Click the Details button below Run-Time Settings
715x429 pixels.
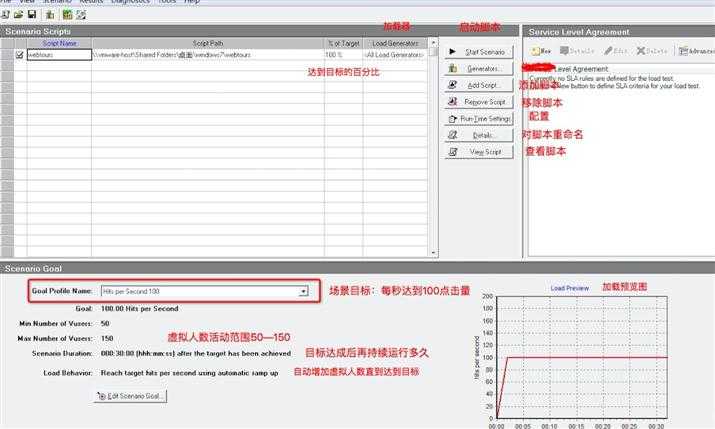(x=479, y=135)
